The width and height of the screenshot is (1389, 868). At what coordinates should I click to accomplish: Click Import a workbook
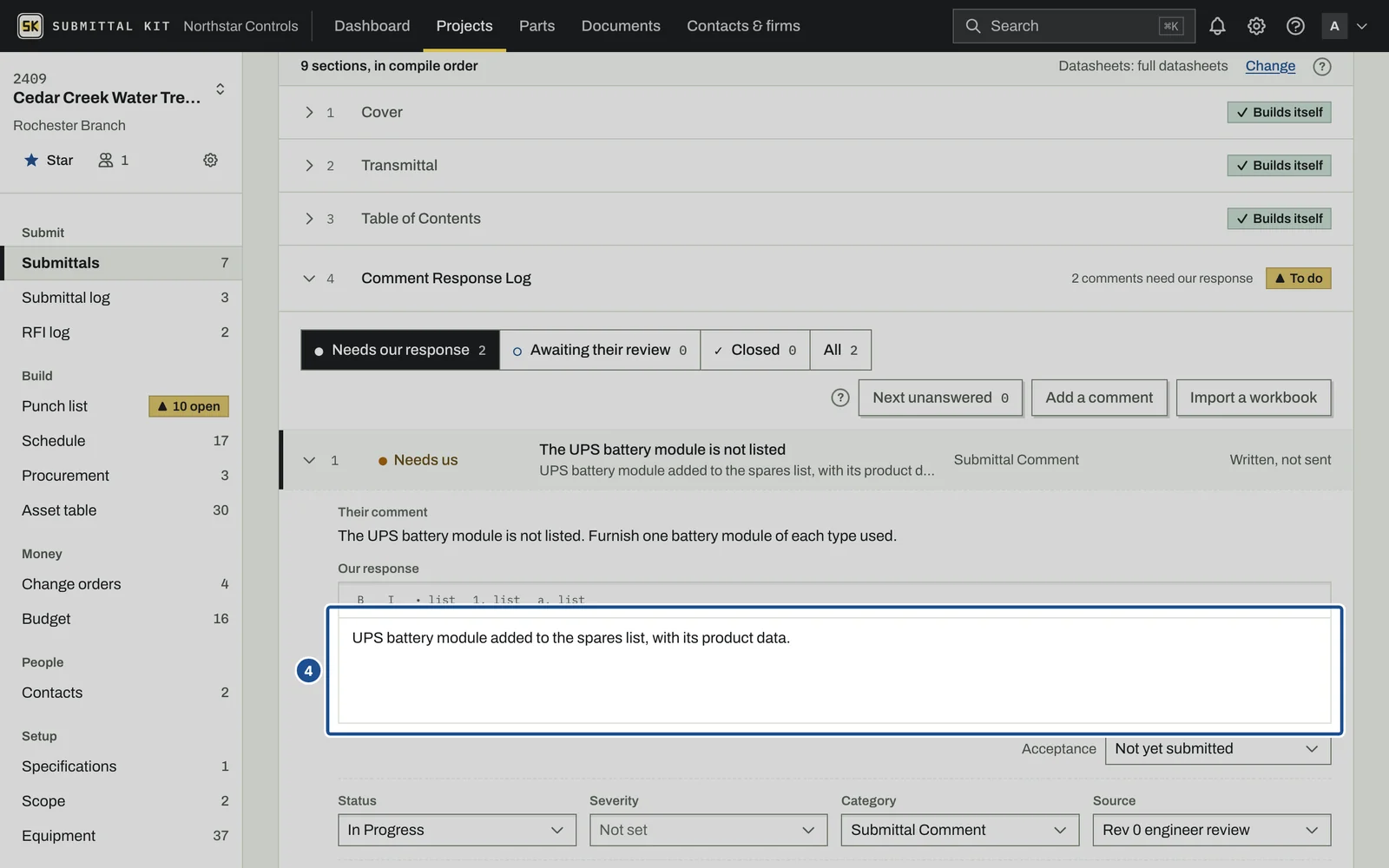click(1254, 398)
